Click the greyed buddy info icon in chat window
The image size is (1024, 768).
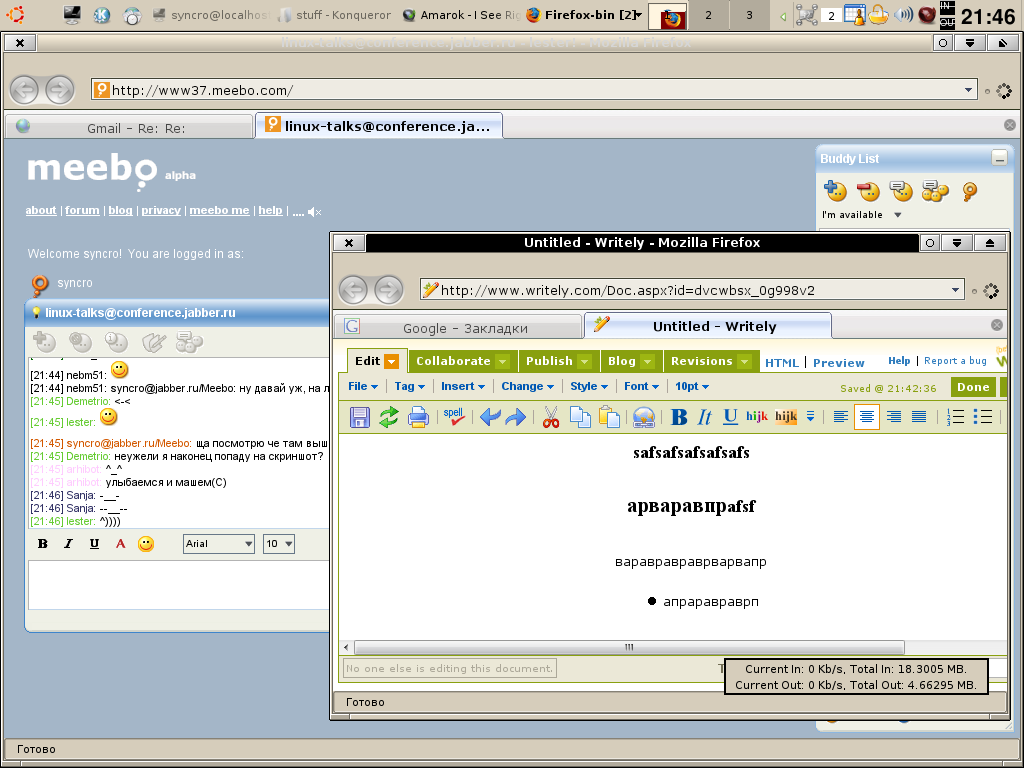[116, 342]
